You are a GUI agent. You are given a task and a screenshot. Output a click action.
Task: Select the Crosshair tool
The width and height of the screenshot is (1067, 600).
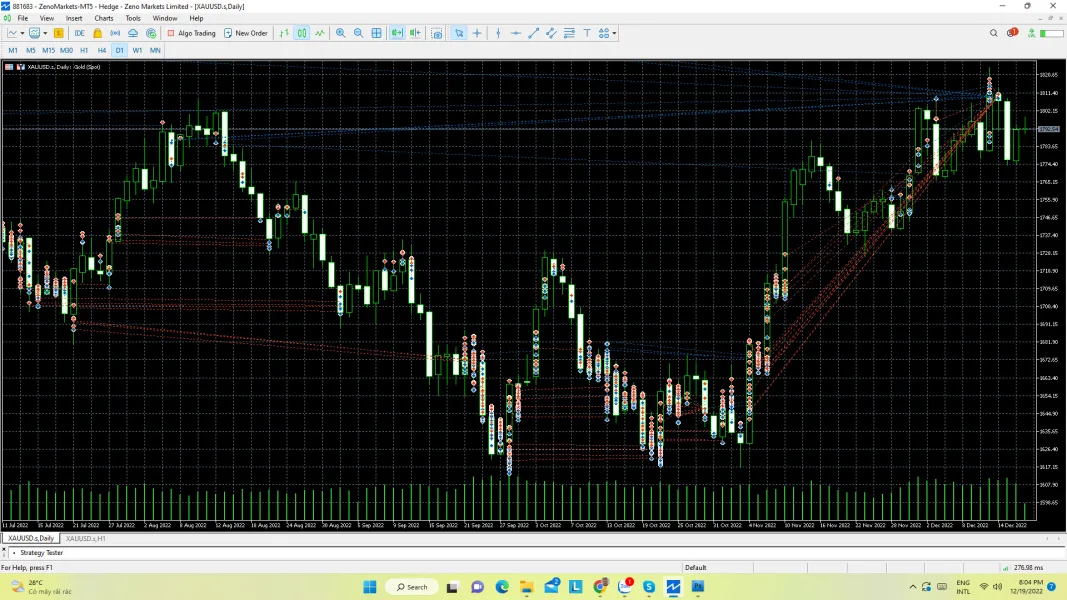pyautogui.click(x=477, y=33)
